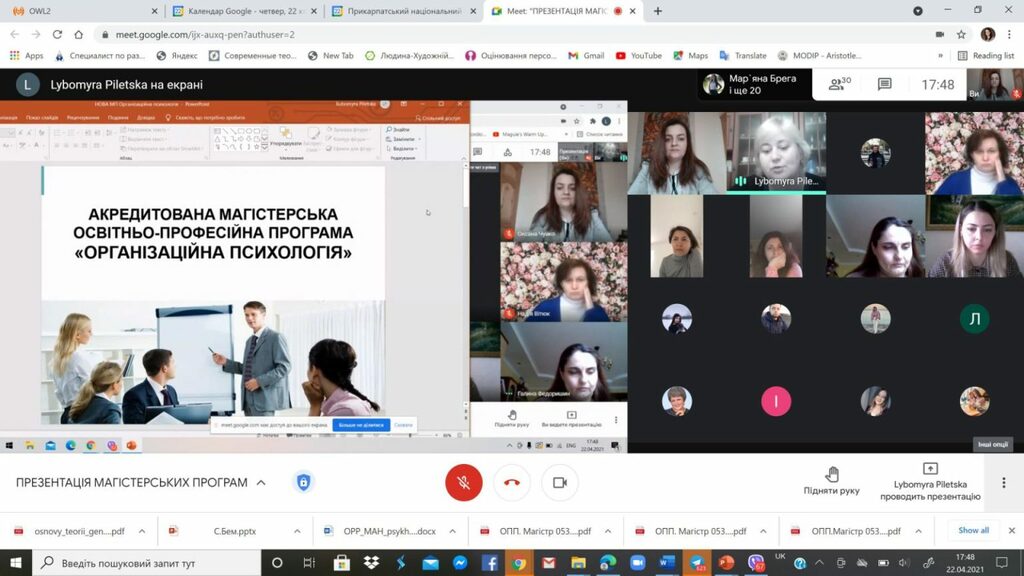The width and height of the screenshot is (1024, 576).
Task: Open the chat panel icon
Action: point(885,85)
